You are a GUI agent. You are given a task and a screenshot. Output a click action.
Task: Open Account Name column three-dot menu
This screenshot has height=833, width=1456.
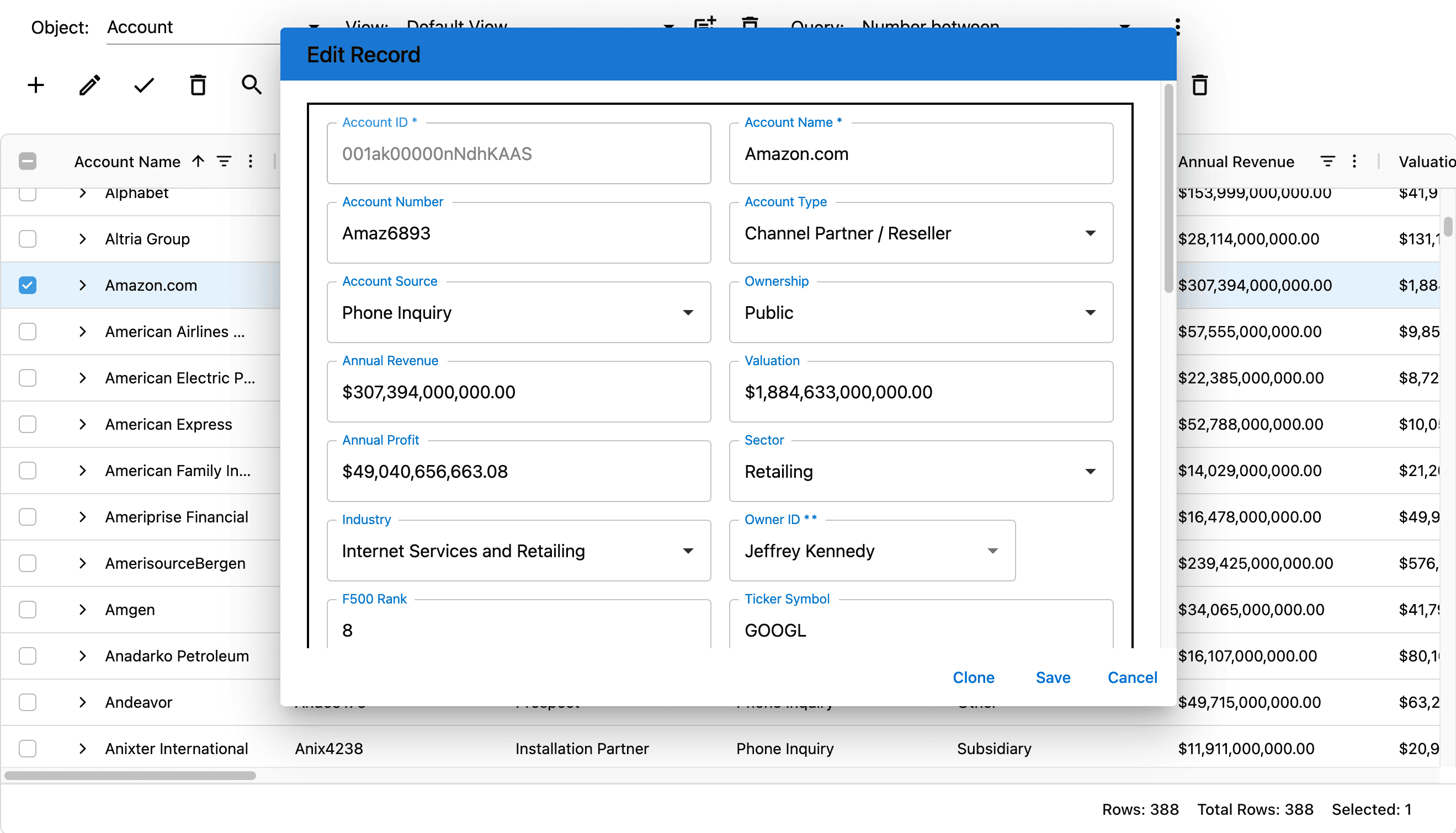click(250, 161)
